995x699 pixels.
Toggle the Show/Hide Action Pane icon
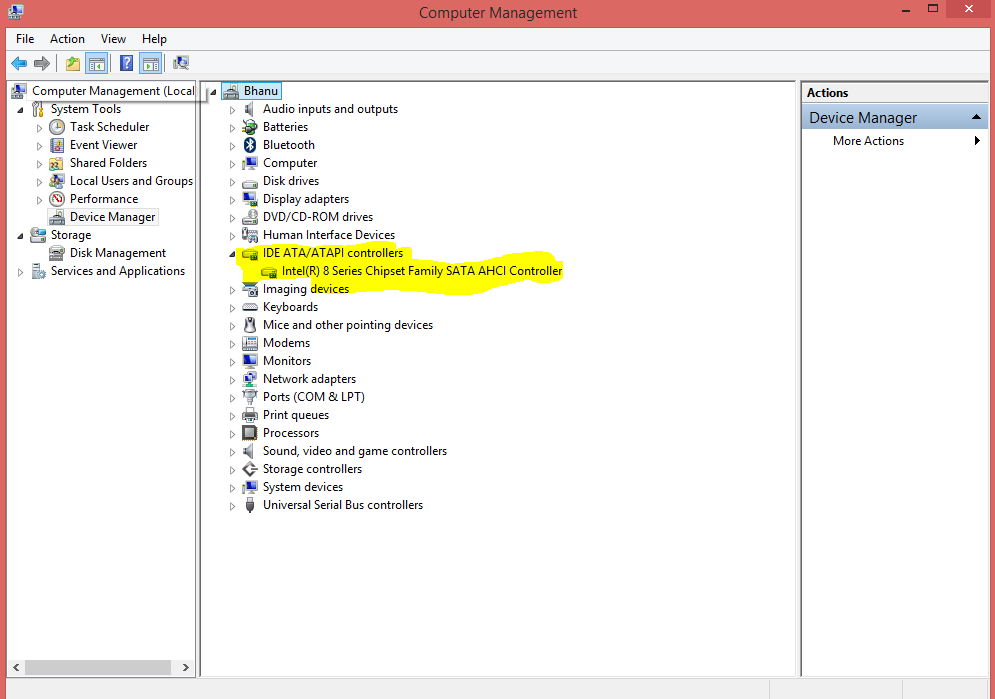point(150,63)
